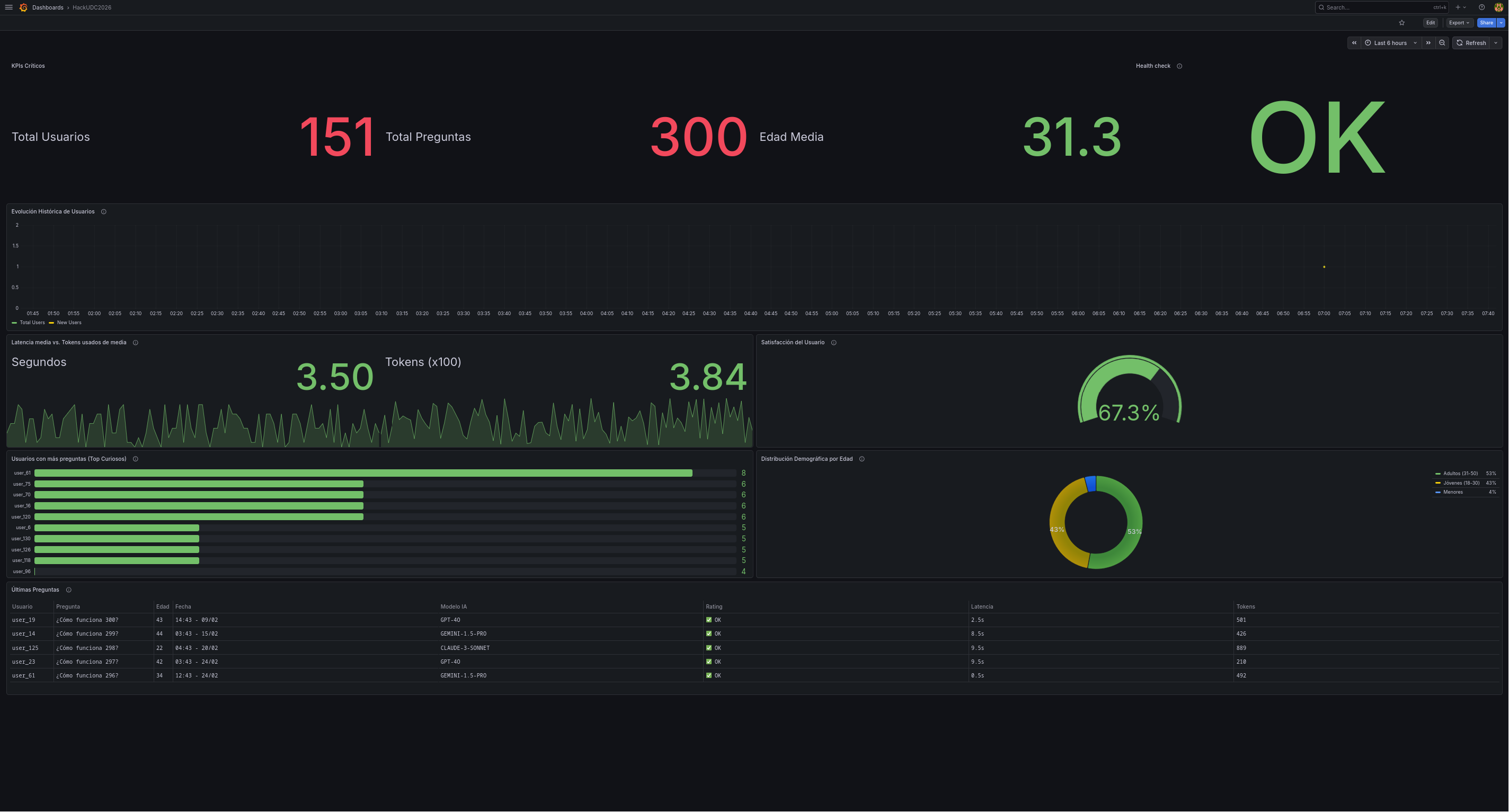This screenshot has width=1509, height=812.
Task: Click Adultos (31-50) green legend swatch
Action: [1437, 474]
